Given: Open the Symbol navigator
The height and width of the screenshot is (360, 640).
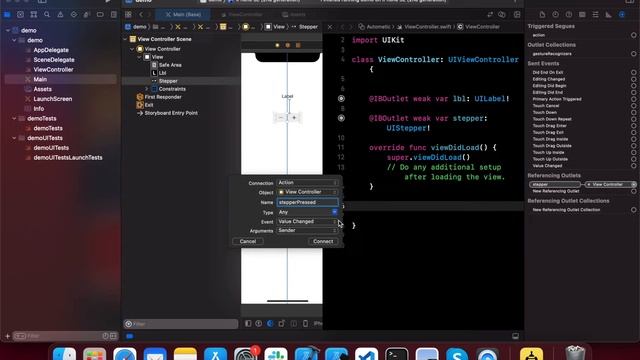Looking at the screenshot, I should [34, 15].
